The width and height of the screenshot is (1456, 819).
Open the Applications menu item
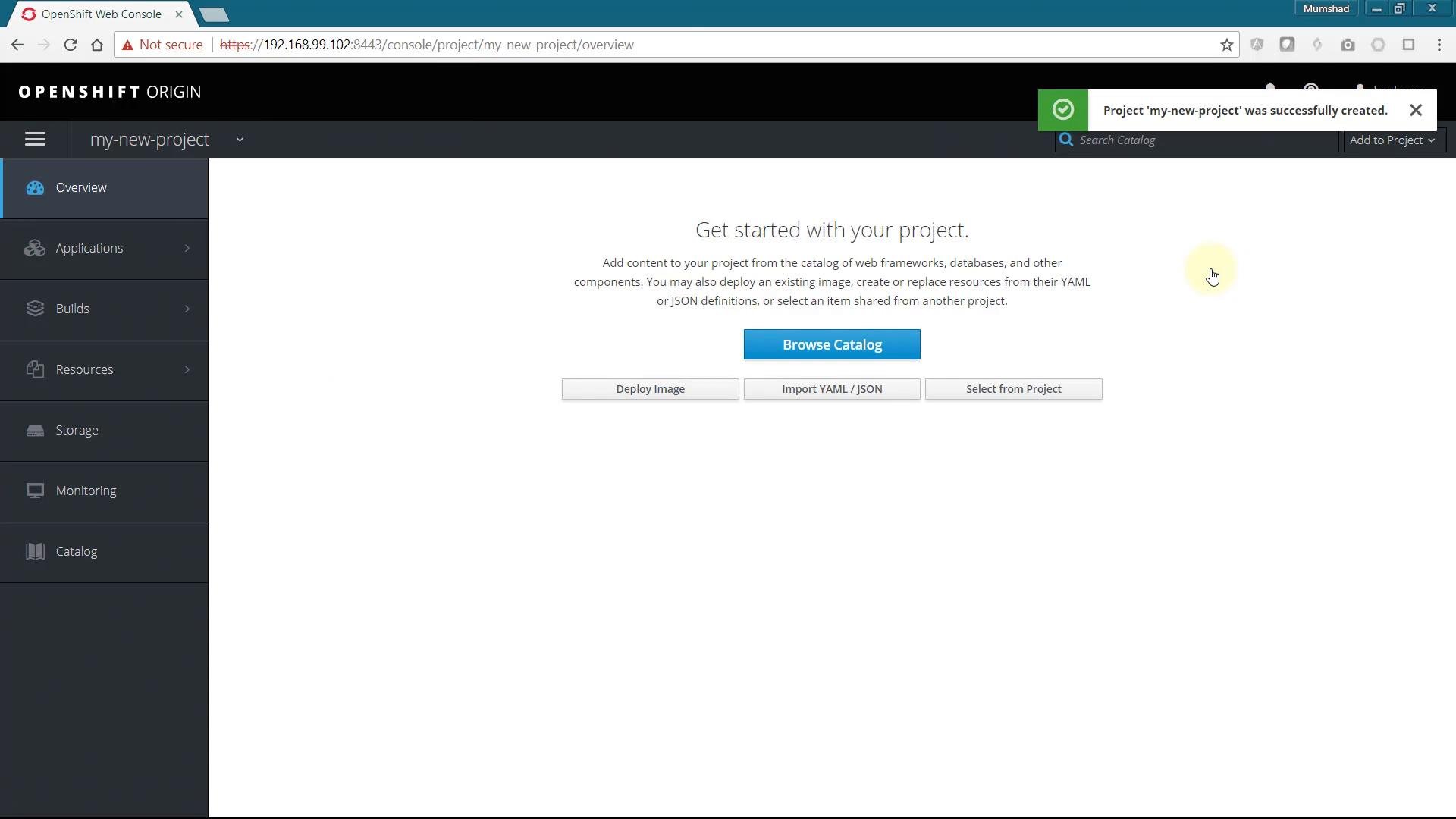click(x=104, y=249)
